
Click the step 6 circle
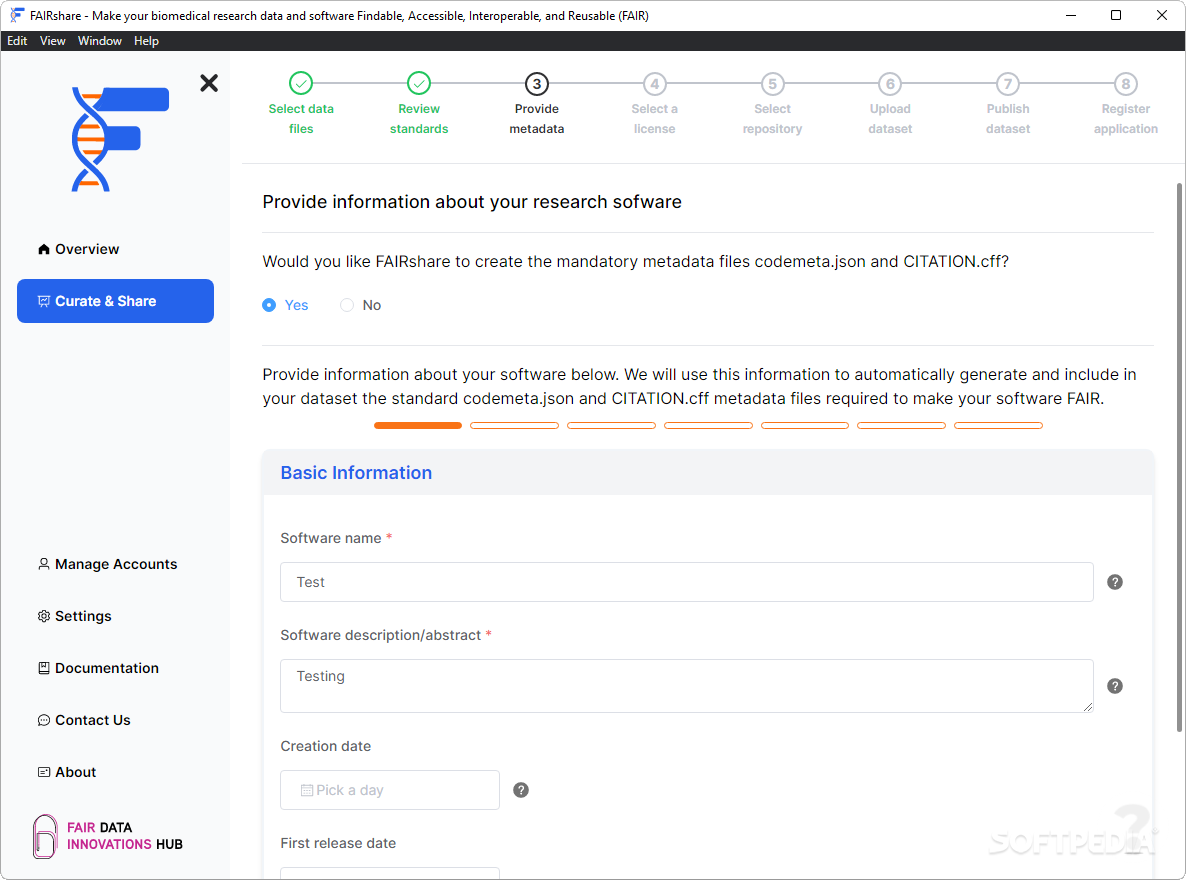click(890, 83)
